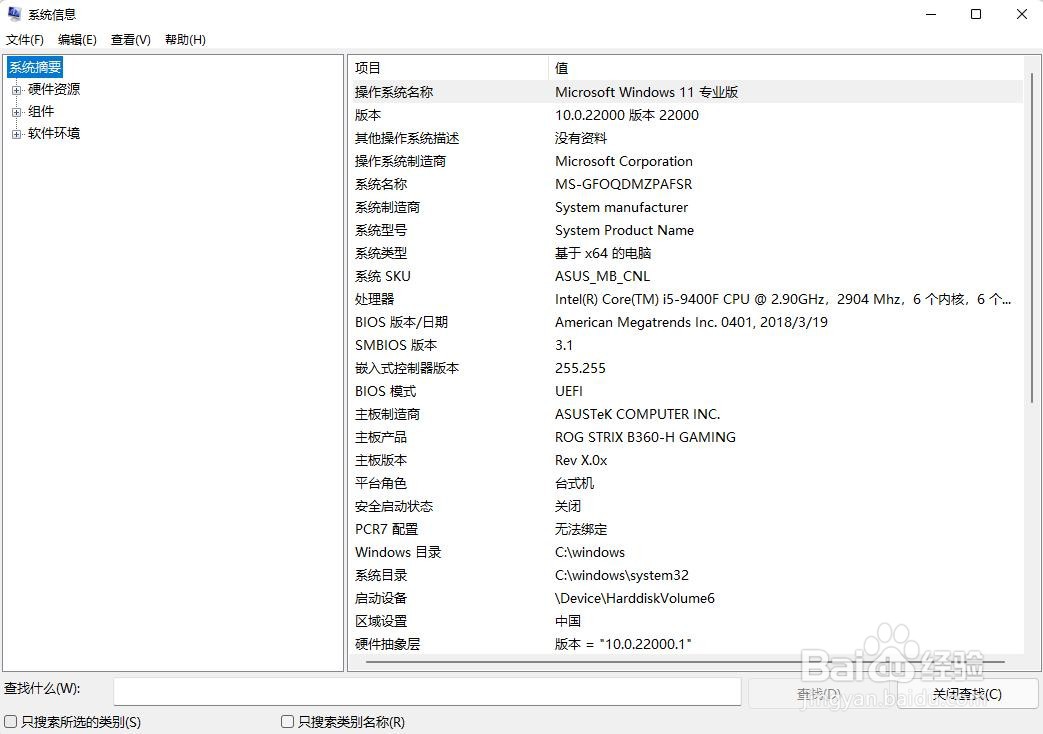Click the value ROG STRIX B360-H GAMING
Screen dimensions: 1043x734
[x=645, y=437]
